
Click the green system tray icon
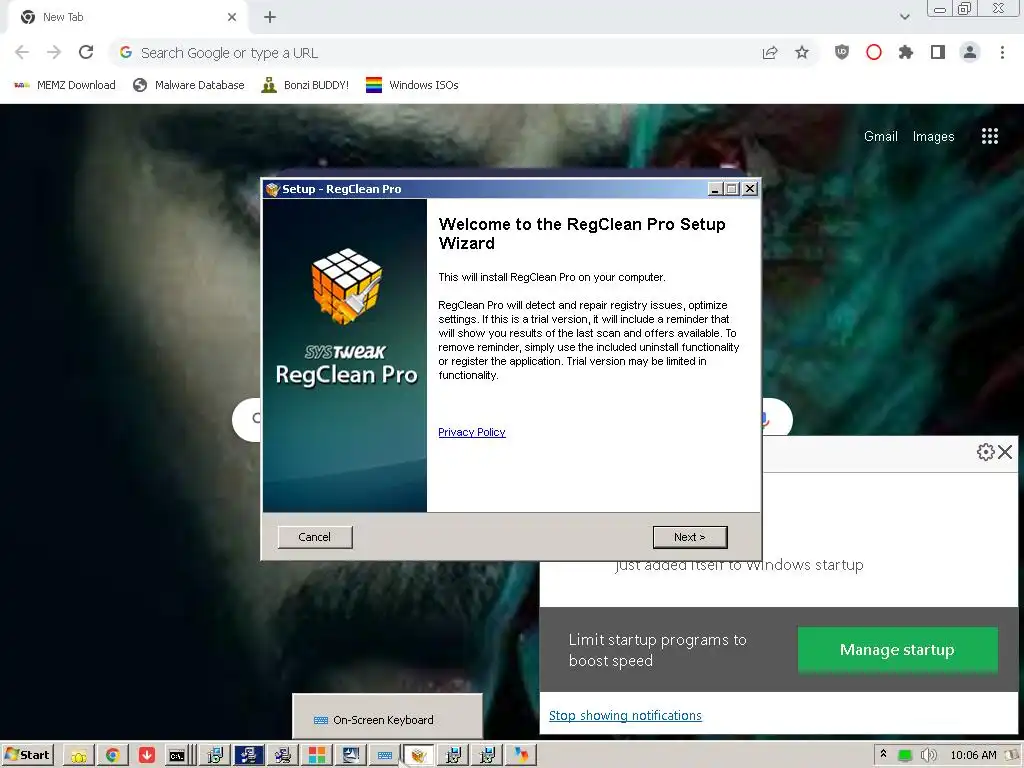pyautogui.click(x=904, y=756)
